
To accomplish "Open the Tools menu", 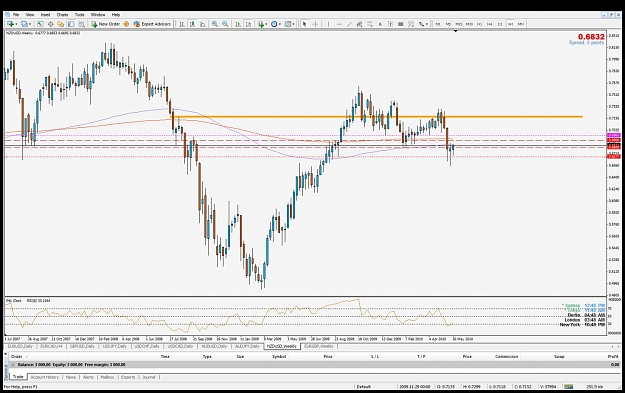I will pos(80,15).
